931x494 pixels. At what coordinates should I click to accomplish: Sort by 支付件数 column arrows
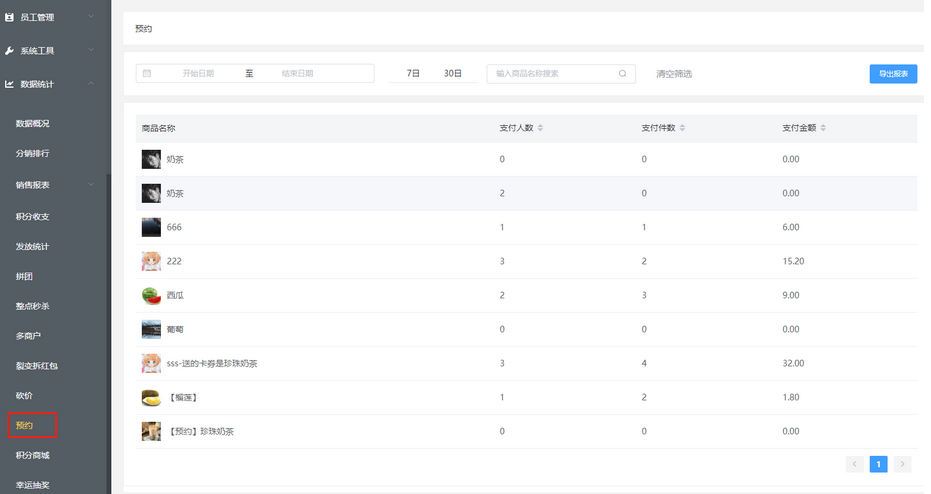point(681,129)
